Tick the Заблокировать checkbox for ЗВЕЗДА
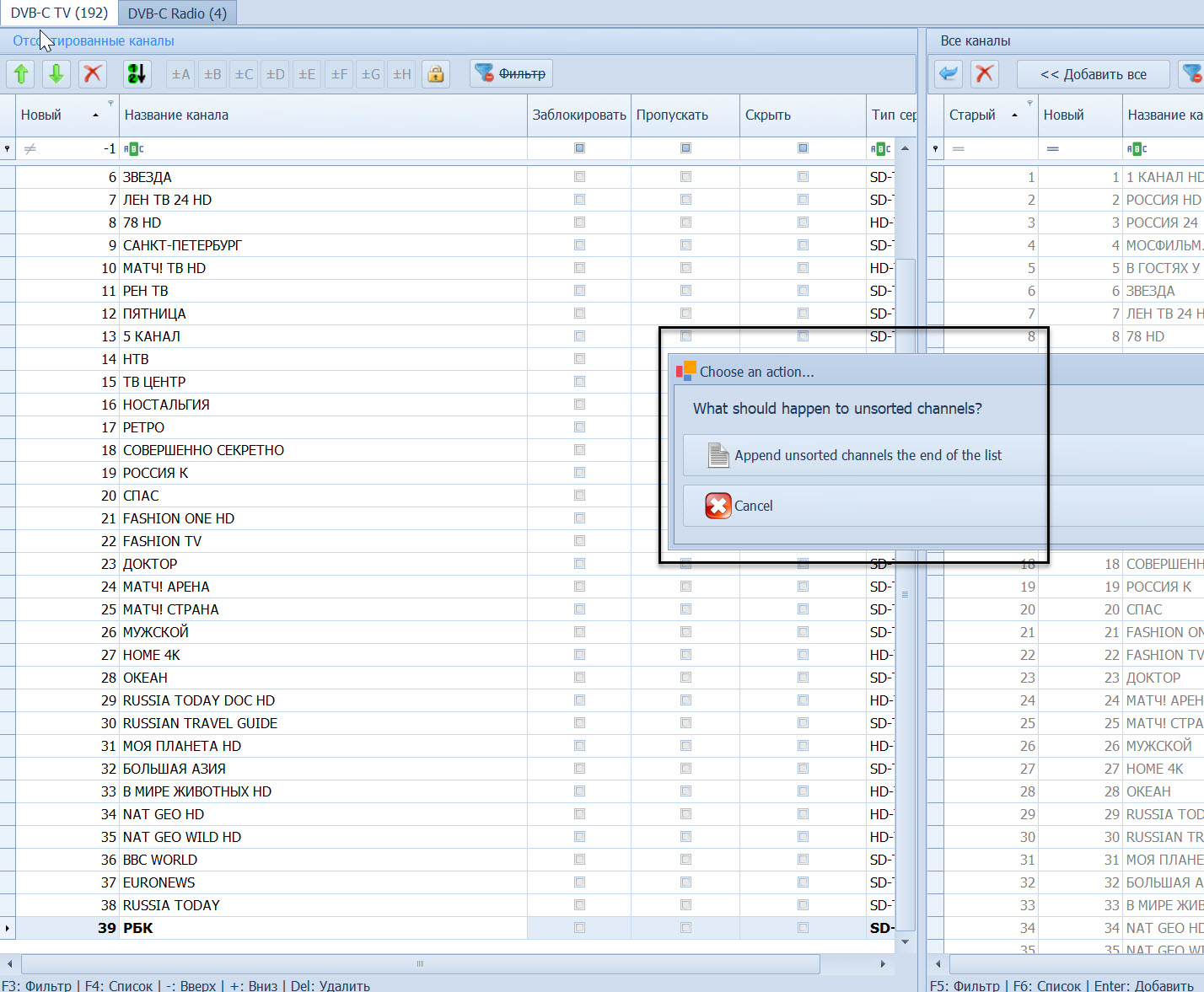 point(579,177)
